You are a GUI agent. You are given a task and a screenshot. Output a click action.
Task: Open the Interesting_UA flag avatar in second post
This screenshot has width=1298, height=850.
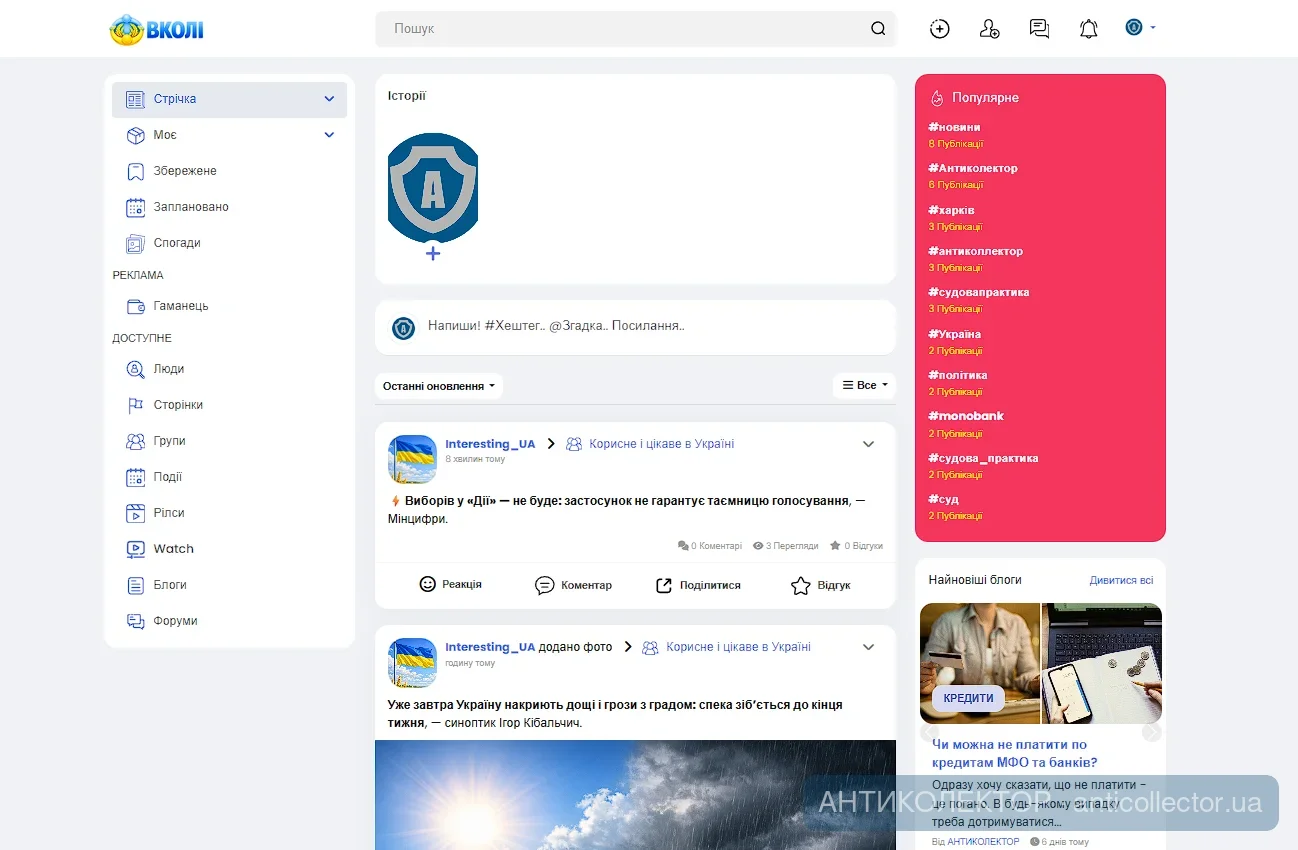coord(412,662)
